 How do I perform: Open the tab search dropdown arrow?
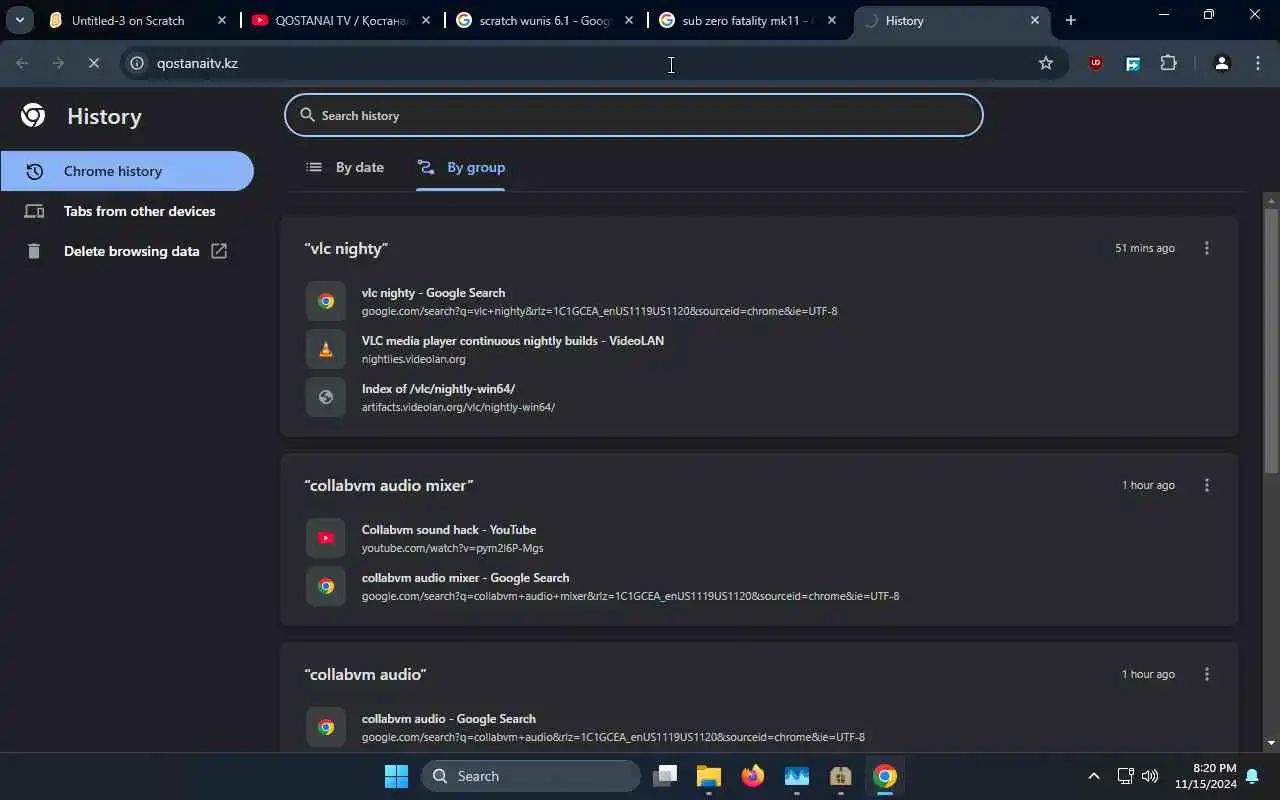[19, 20]
